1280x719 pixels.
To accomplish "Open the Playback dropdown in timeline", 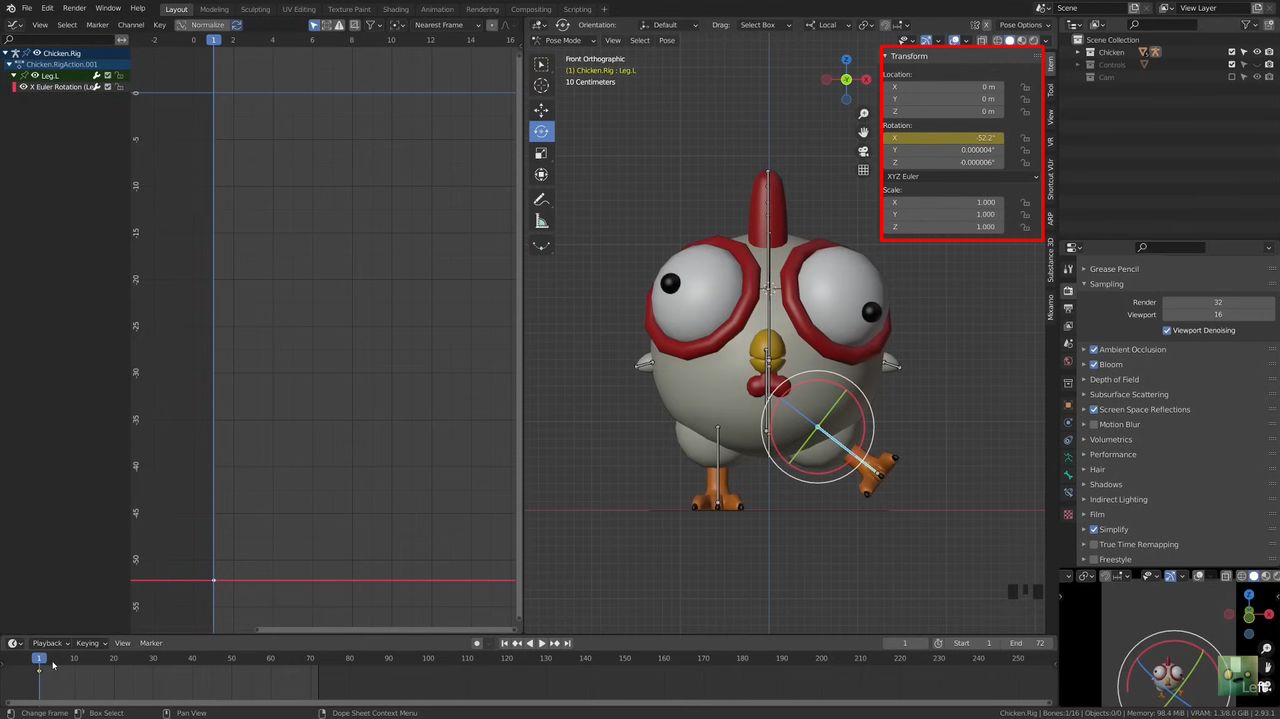I will click(50, 643).
